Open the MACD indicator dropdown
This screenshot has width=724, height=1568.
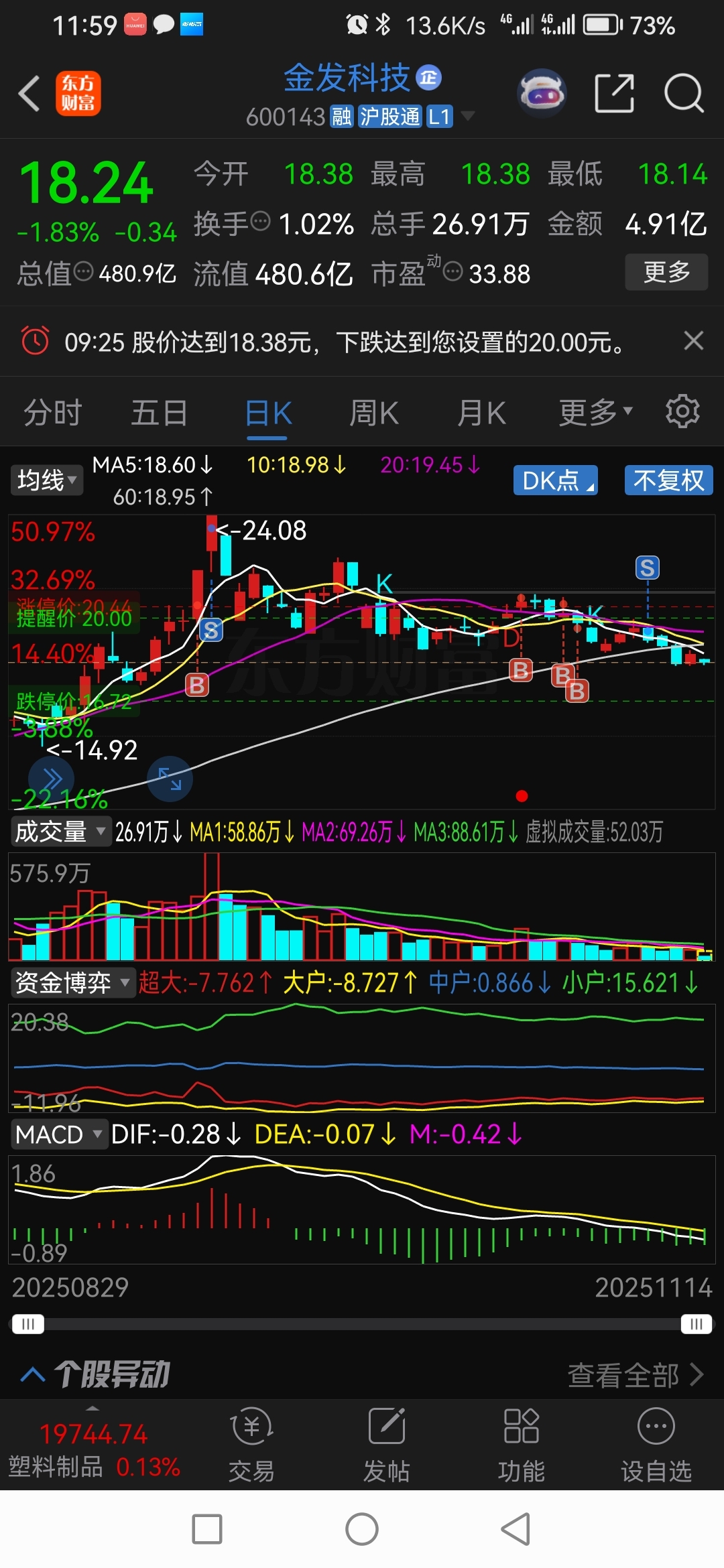coord(58,1134)
